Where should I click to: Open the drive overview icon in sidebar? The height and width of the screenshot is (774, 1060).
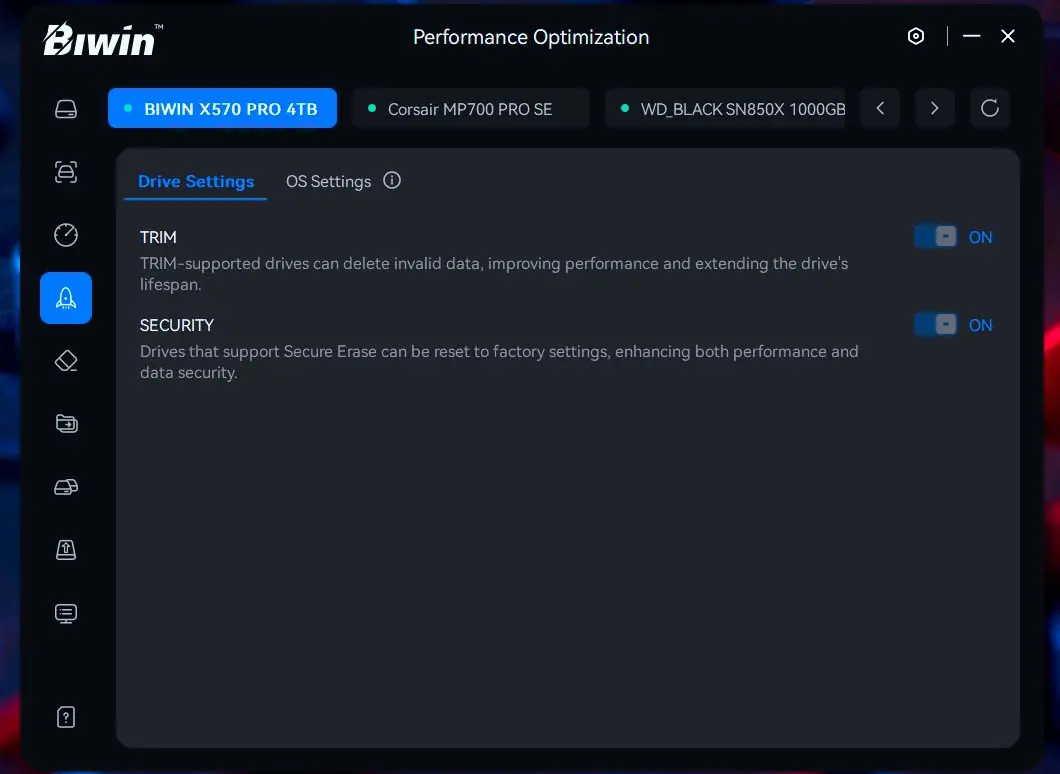[66, 109]
